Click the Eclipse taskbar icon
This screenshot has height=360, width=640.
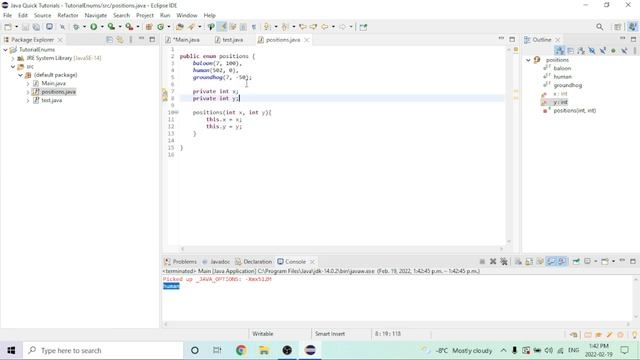310,350
